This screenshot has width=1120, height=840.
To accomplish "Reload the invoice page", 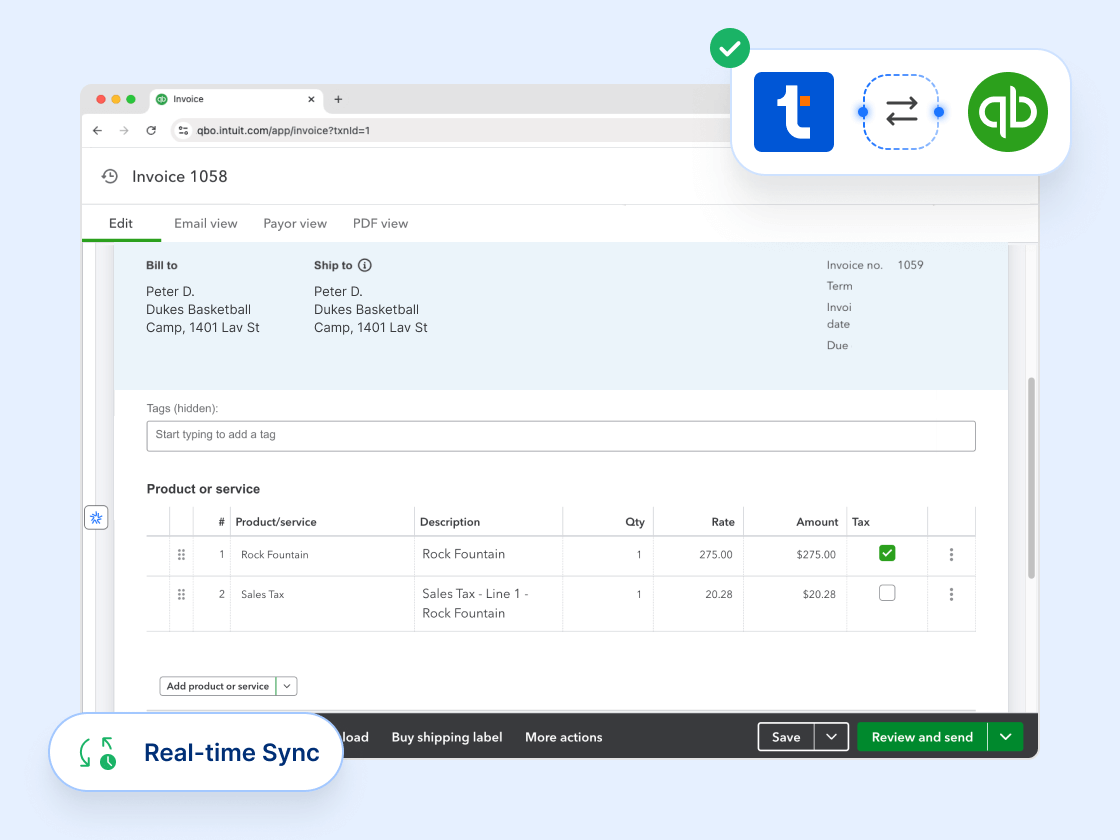I will [x=150, y=130].
